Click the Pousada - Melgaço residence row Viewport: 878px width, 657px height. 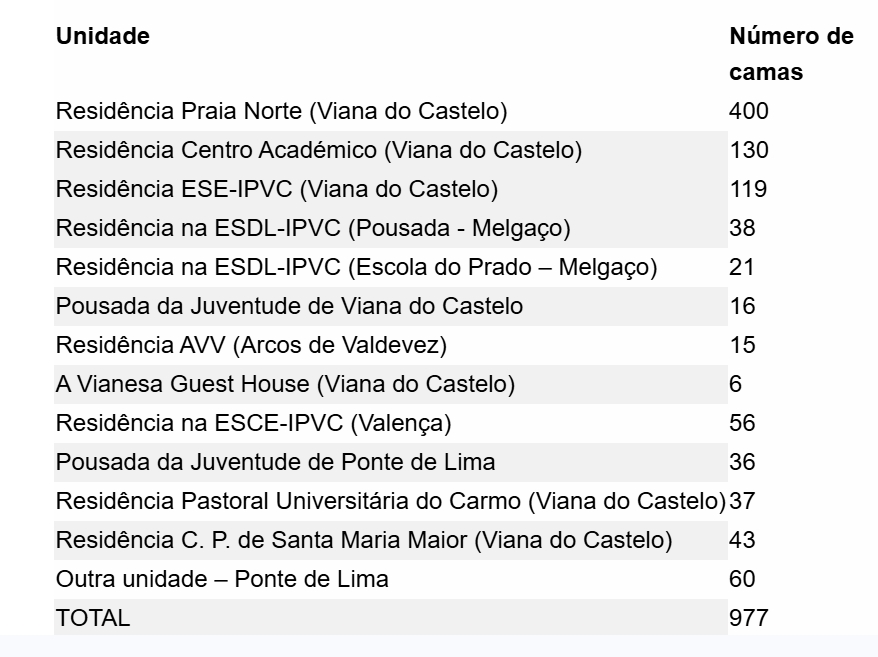point(313,228)
